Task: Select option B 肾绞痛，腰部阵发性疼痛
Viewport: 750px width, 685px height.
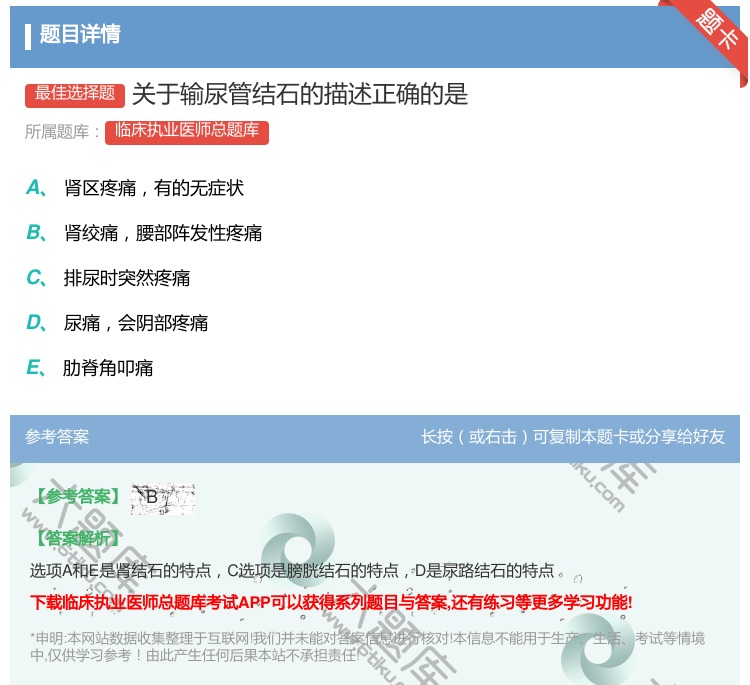Action: 144,233
